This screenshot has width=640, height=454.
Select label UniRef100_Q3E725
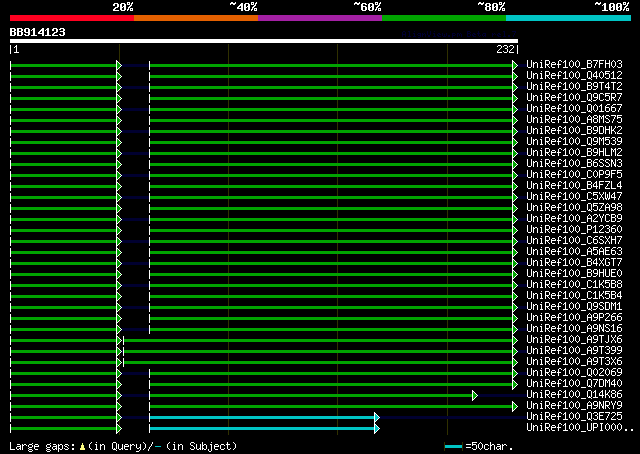pyautogui.click(x=574, y=417)
